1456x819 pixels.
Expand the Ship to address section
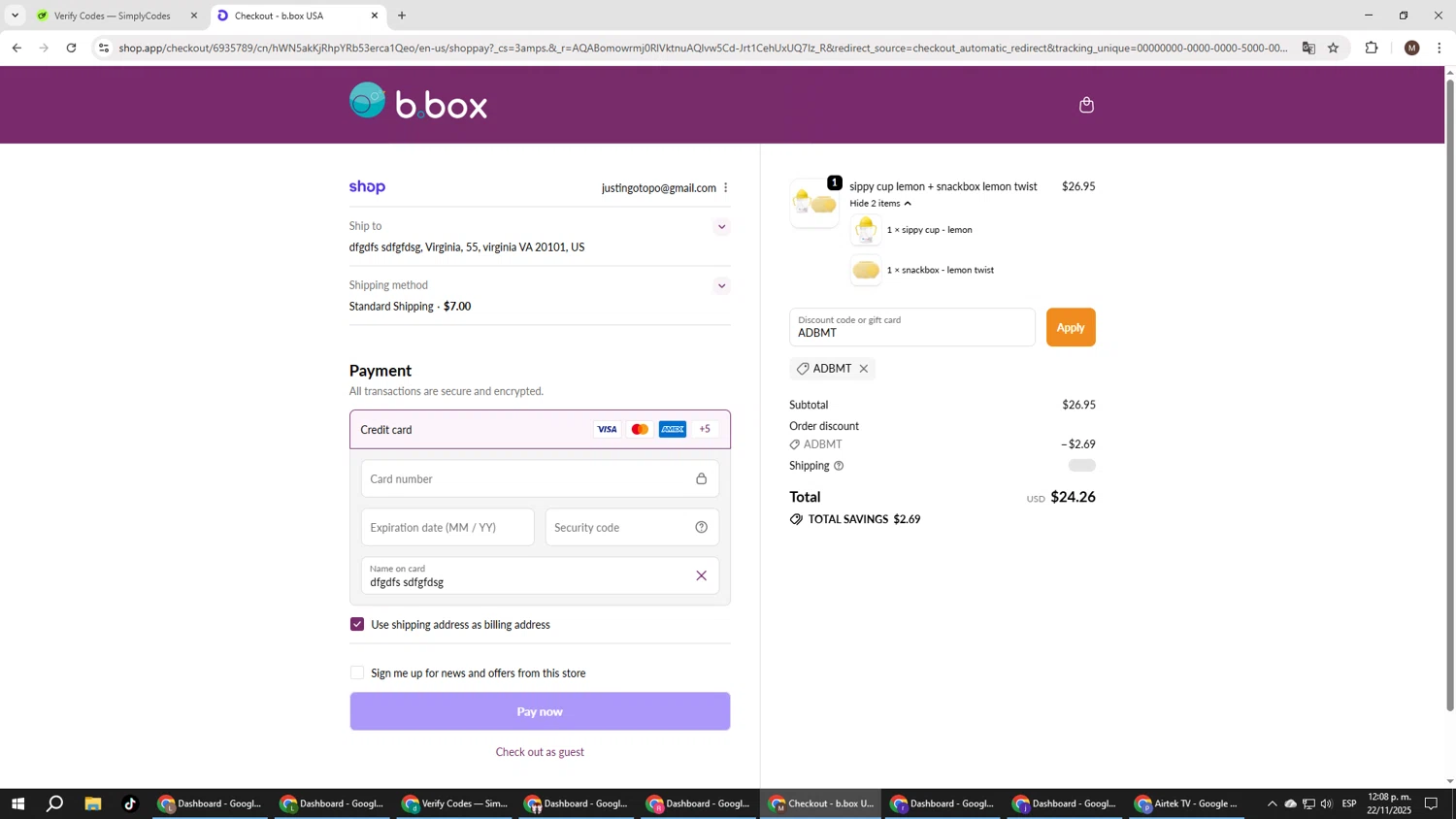click(721, 227)
